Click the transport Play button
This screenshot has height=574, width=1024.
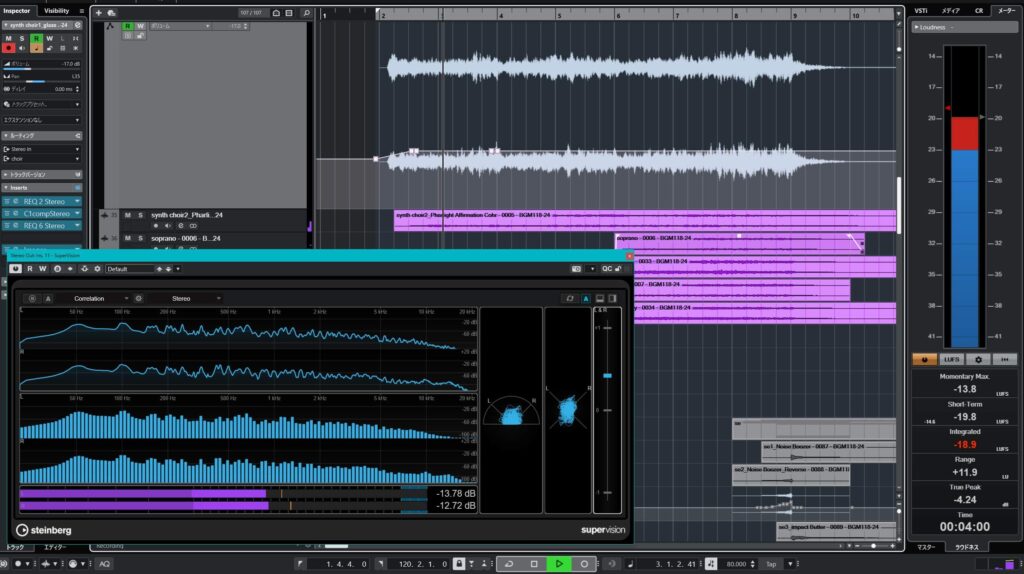(x=559, y=564)
